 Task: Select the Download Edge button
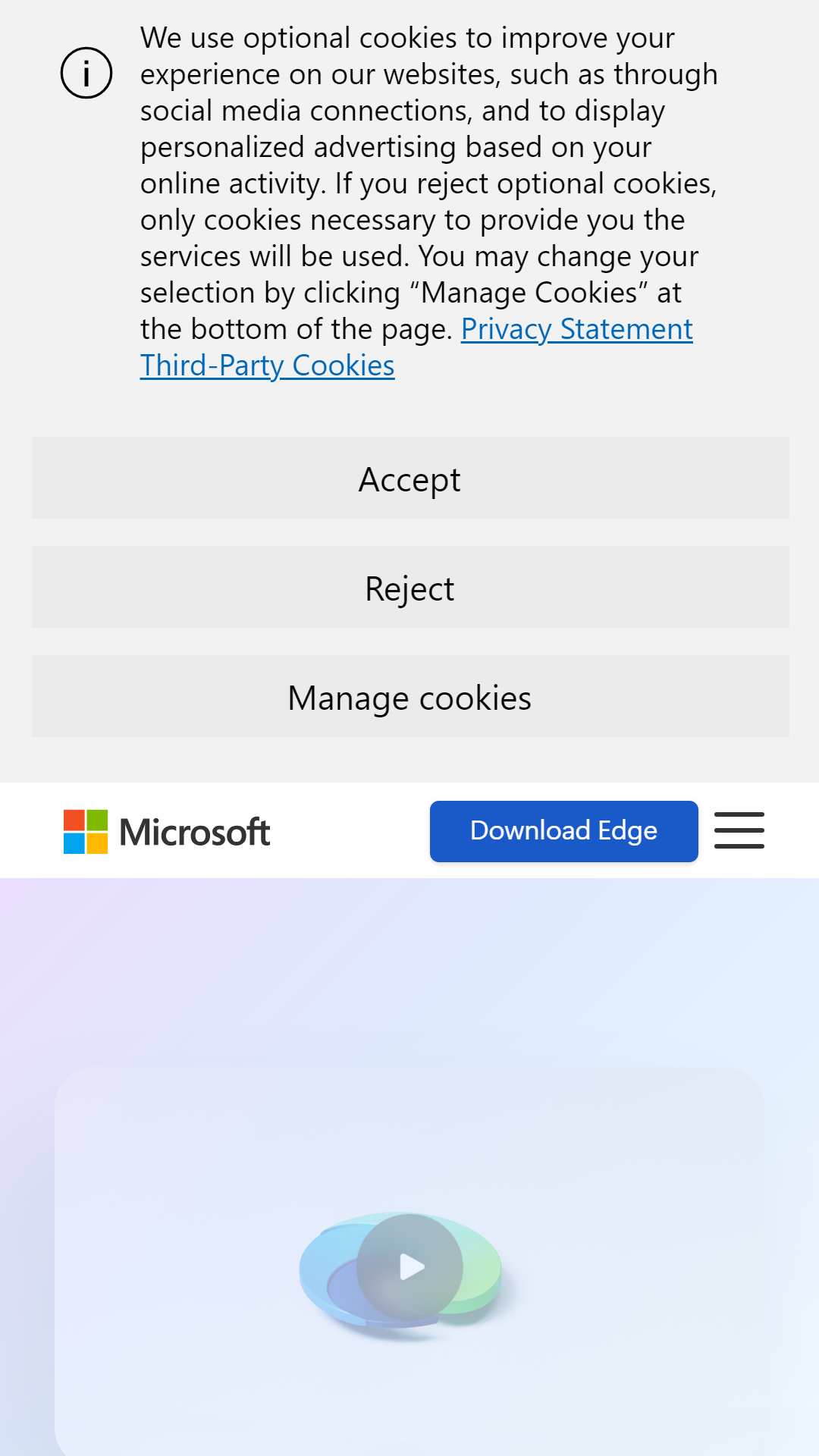[x=563, y=831]
